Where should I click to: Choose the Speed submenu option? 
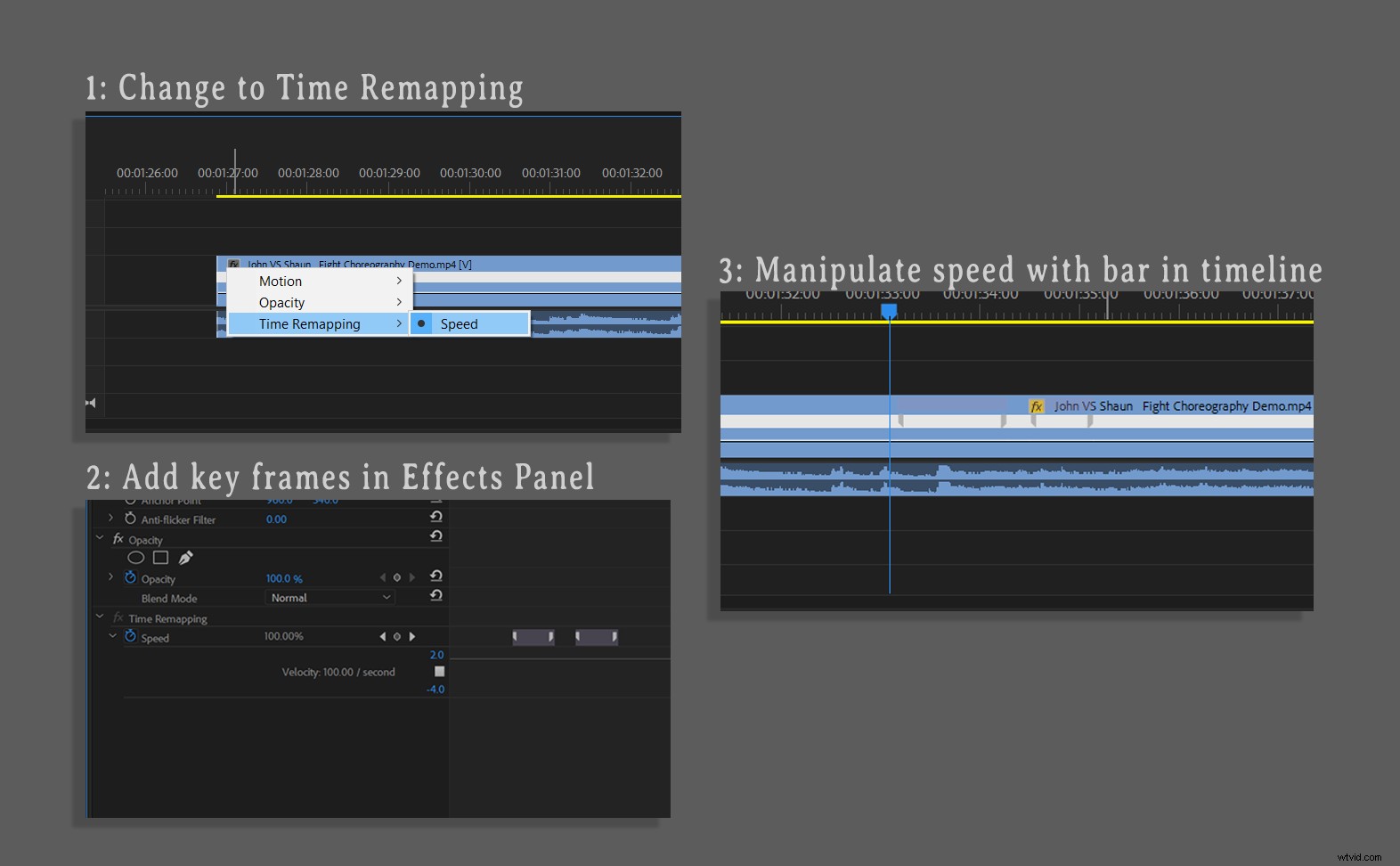[469, 324]
